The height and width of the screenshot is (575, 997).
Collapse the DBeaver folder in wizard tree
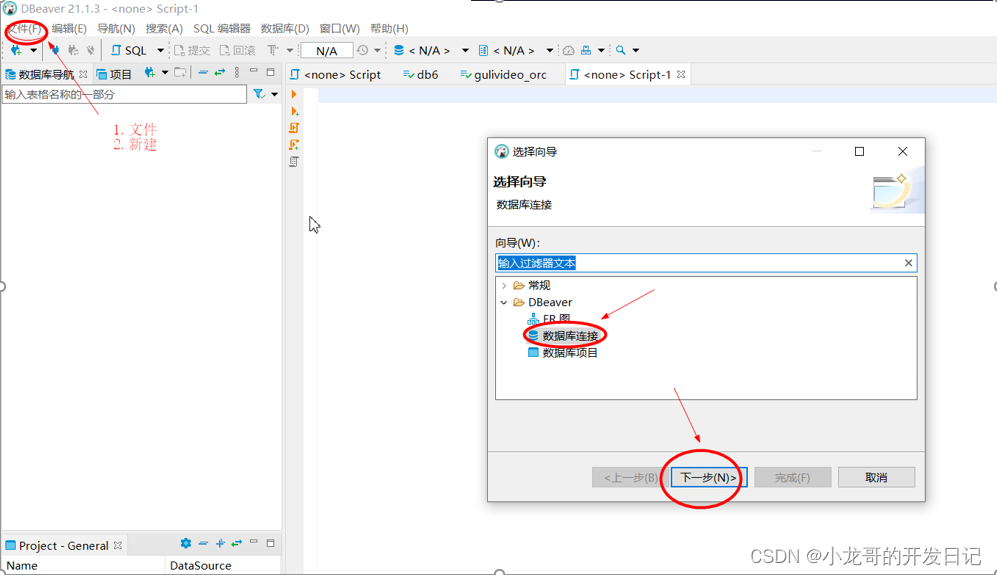pyautogui.click(x=504, y=303)
